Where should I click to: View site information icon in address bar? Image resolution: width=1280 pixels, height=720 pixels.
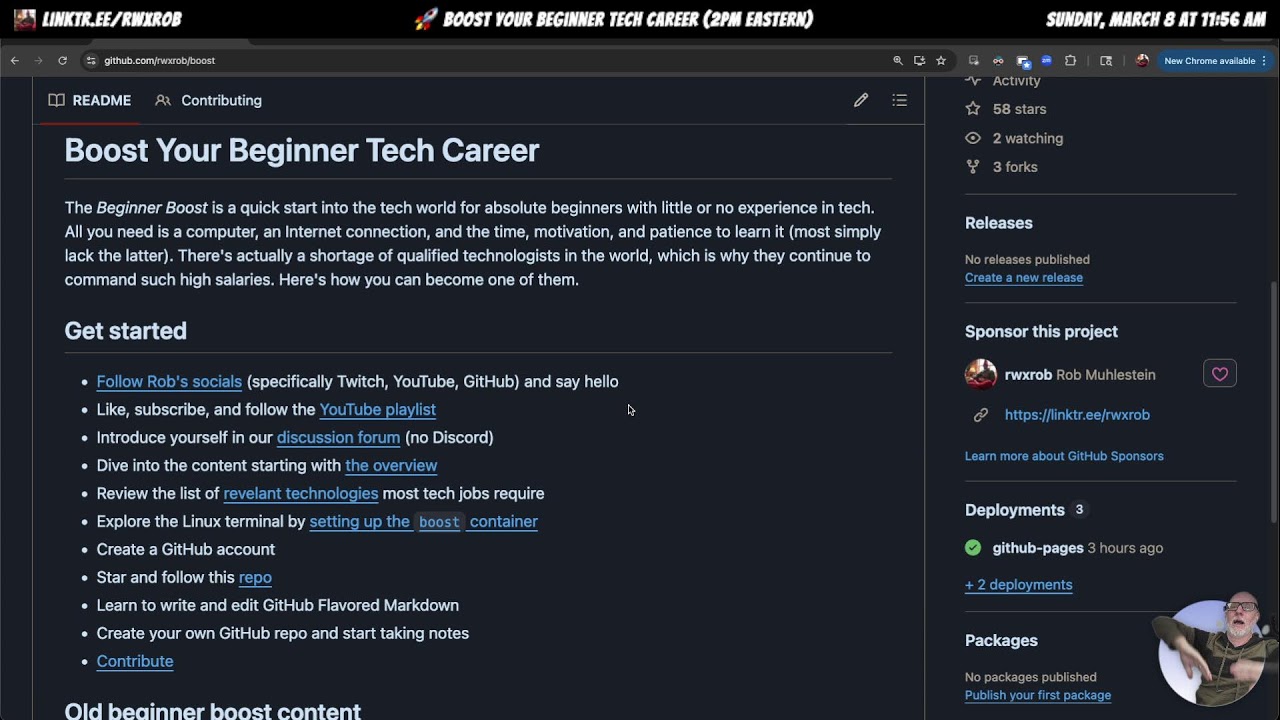point(91,61)
